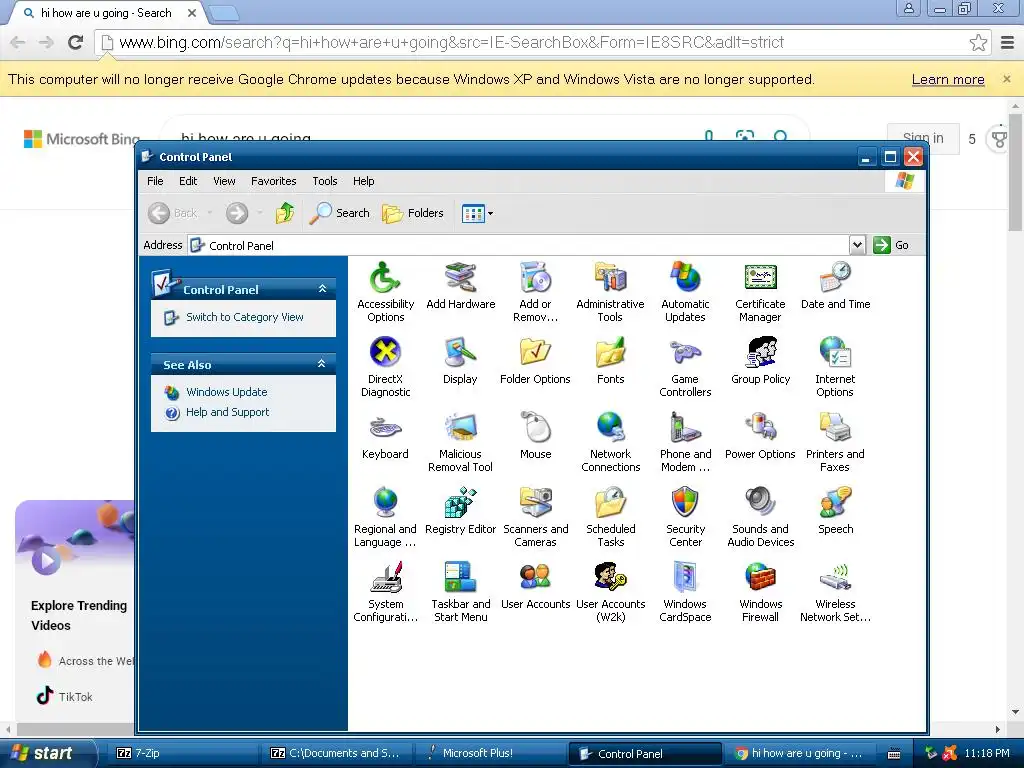Screen dimensions: 1024x768
Task: Open Add Hardware wizard icon
Action: [x=460, y=285]
